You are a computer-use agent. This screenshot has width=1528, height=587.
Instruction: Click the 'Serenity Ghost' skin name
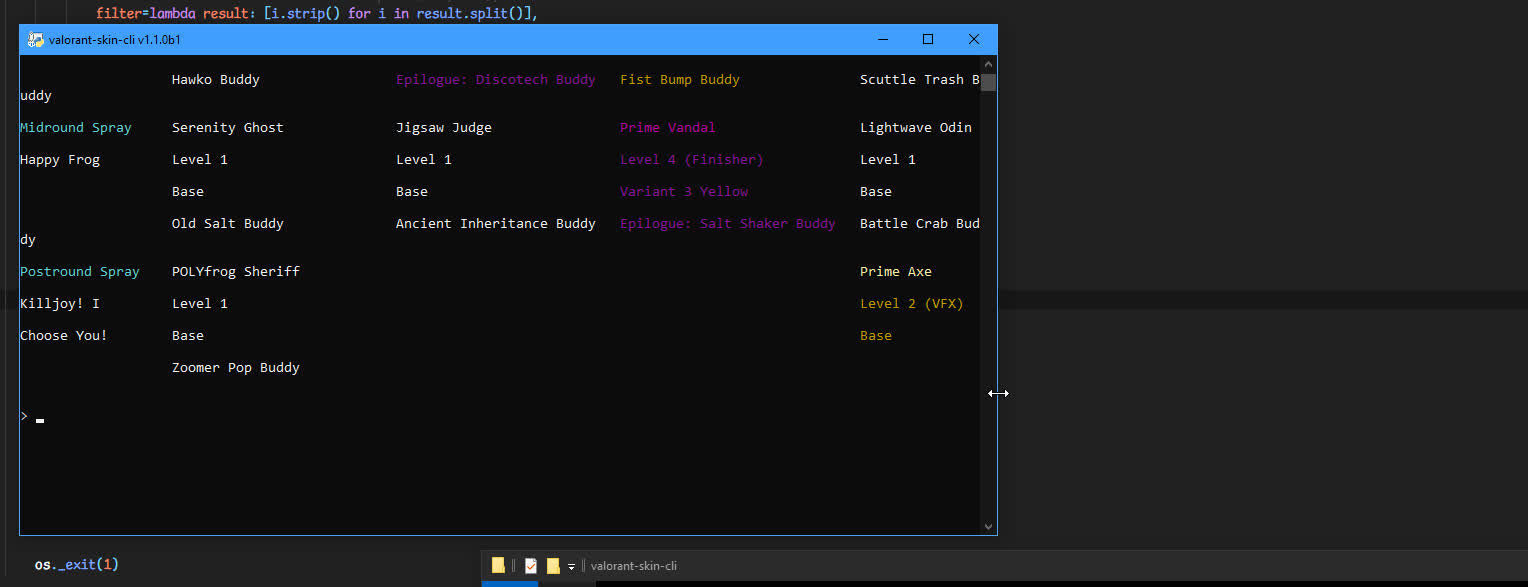pyautogui.click(x=228, y=128)
